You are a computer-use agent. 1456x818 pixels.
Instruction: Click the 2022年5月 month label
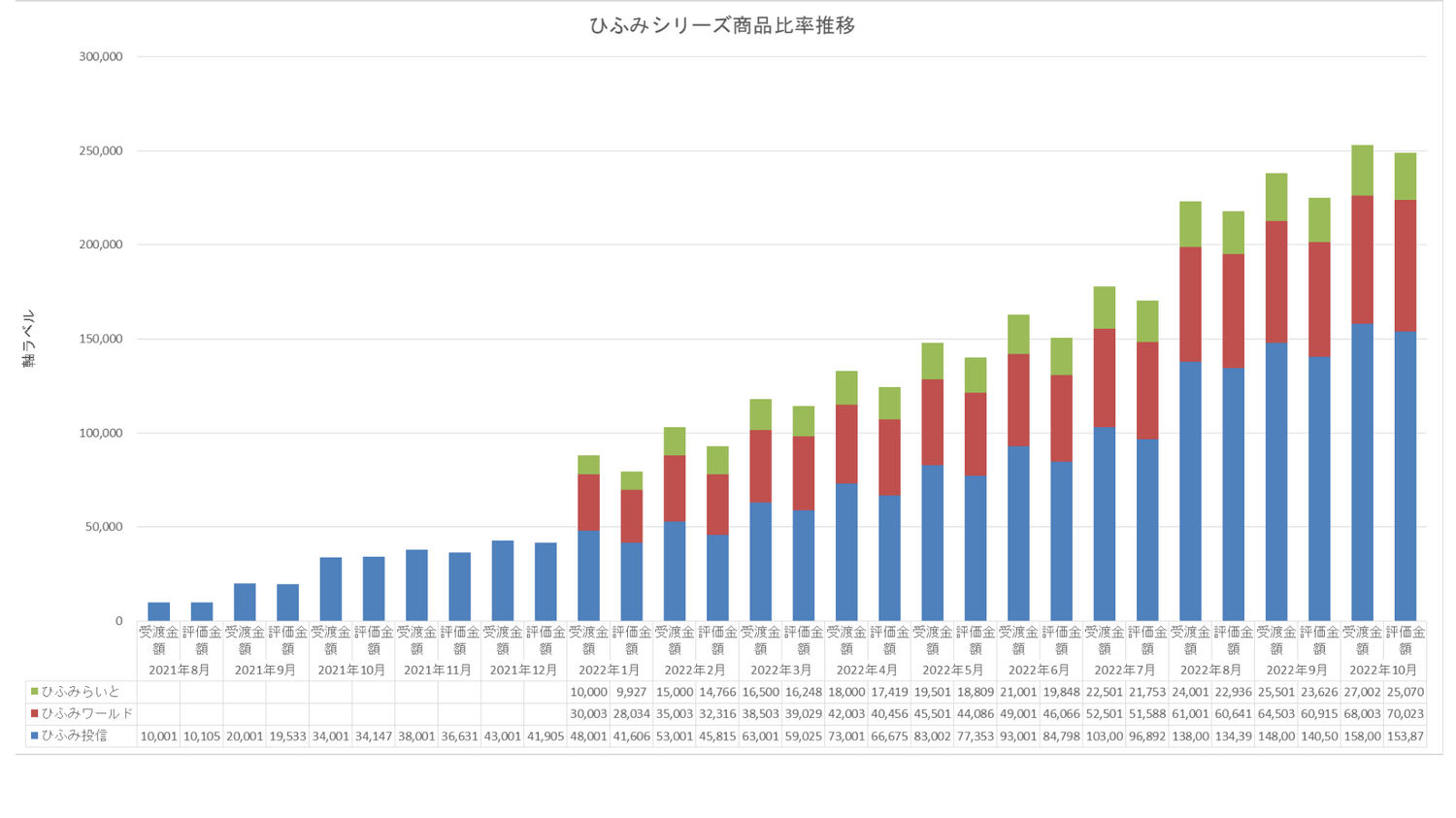tap(953, 671)
